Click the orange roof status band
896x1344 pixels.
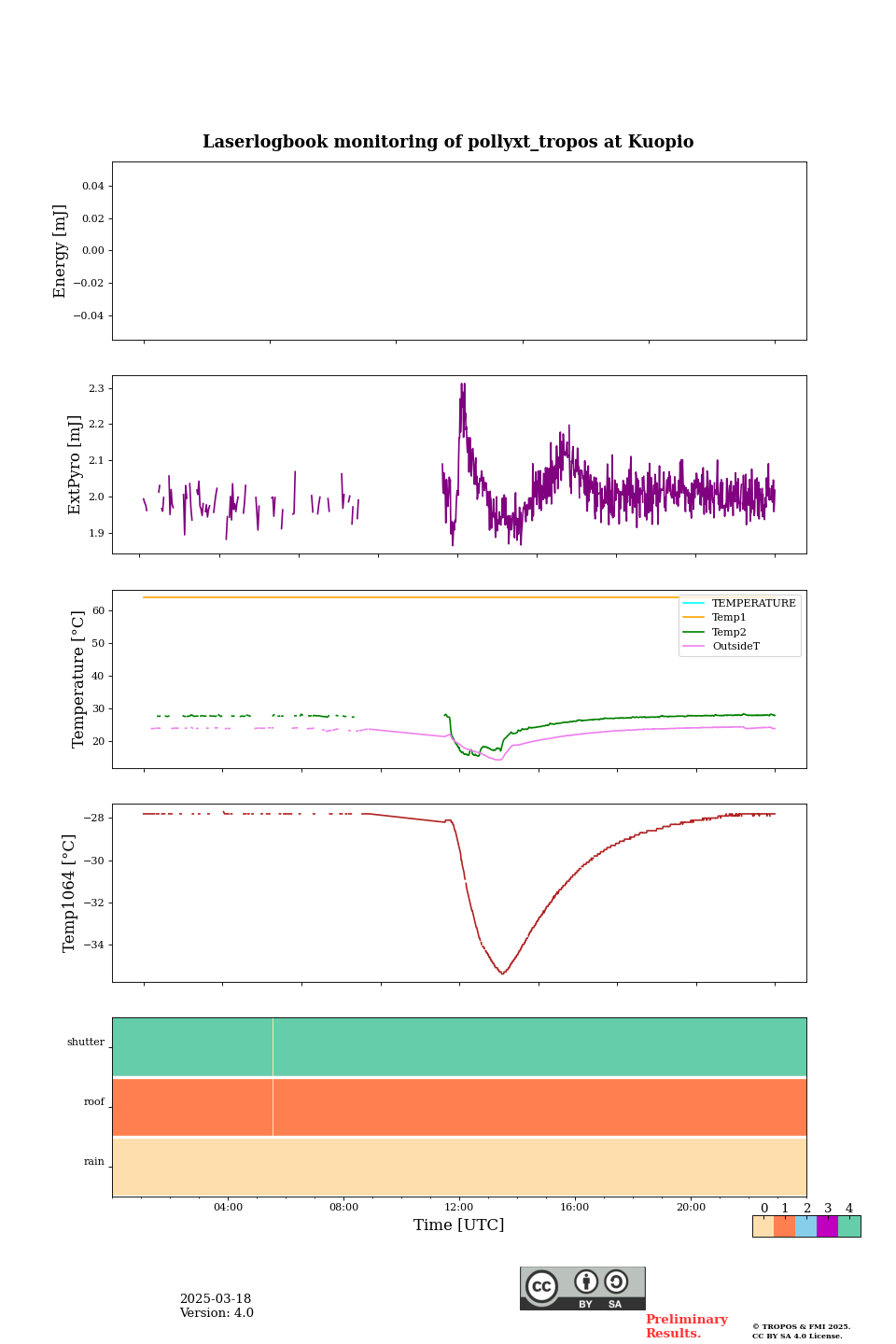(x=459, y=1107)
